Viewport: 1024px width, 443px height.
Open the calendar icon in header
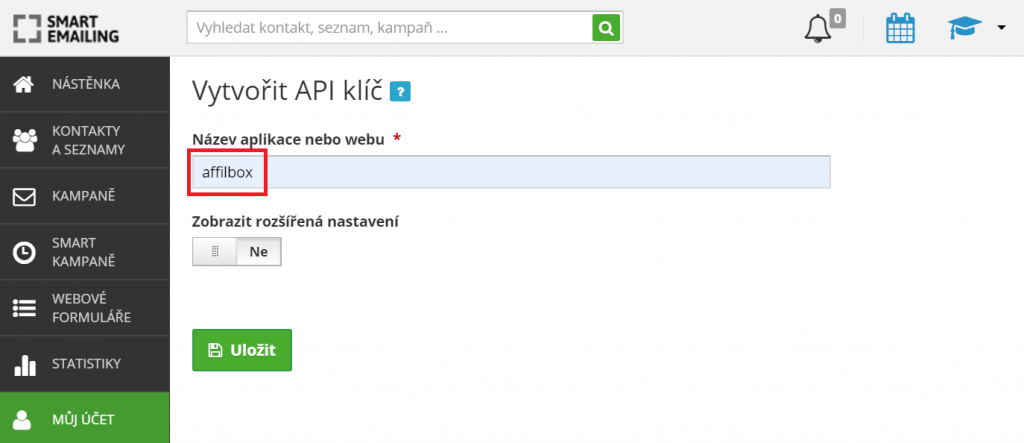(x=901, y=28)
